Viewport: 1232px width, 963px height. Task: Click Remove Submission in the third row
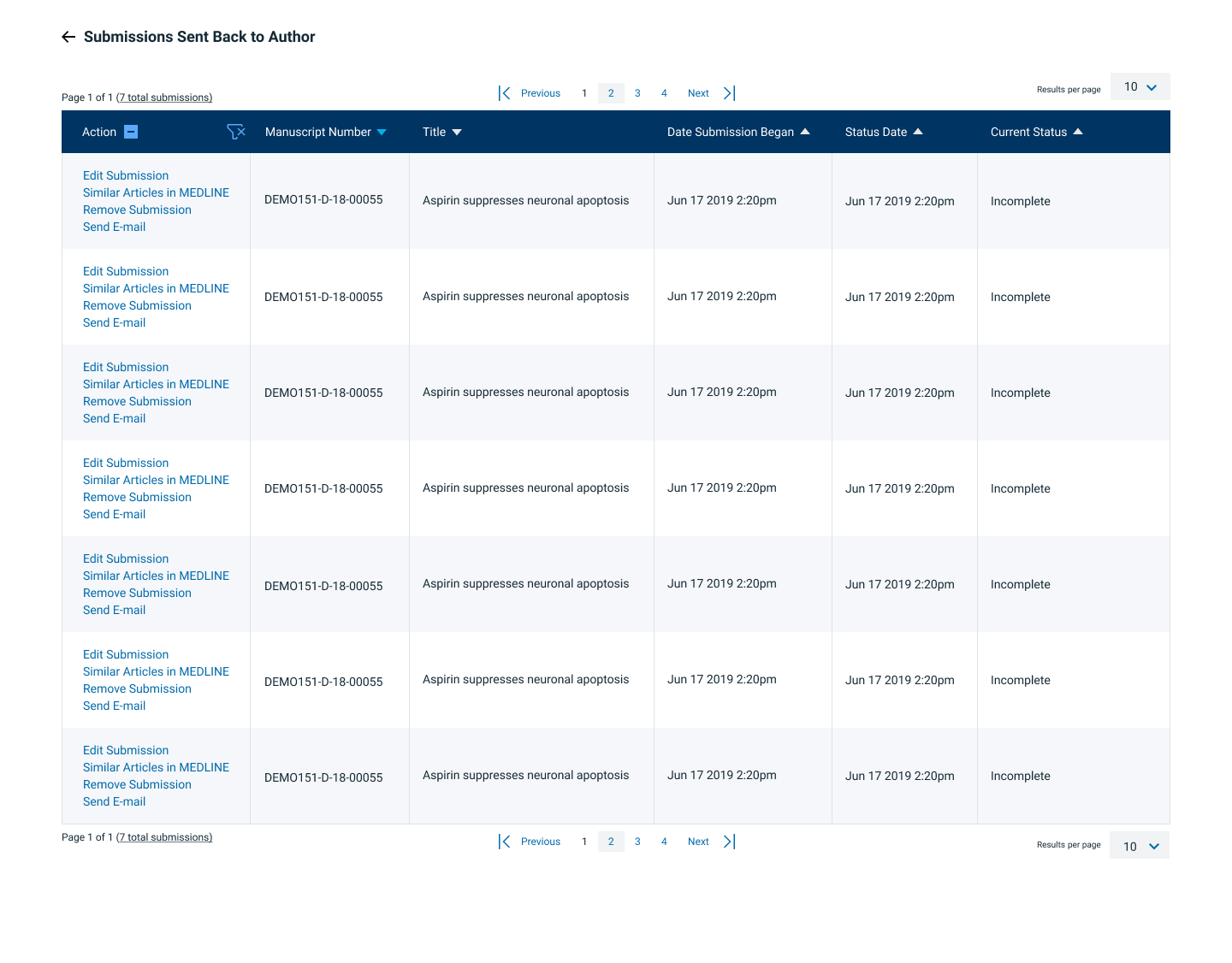(137, 401)
